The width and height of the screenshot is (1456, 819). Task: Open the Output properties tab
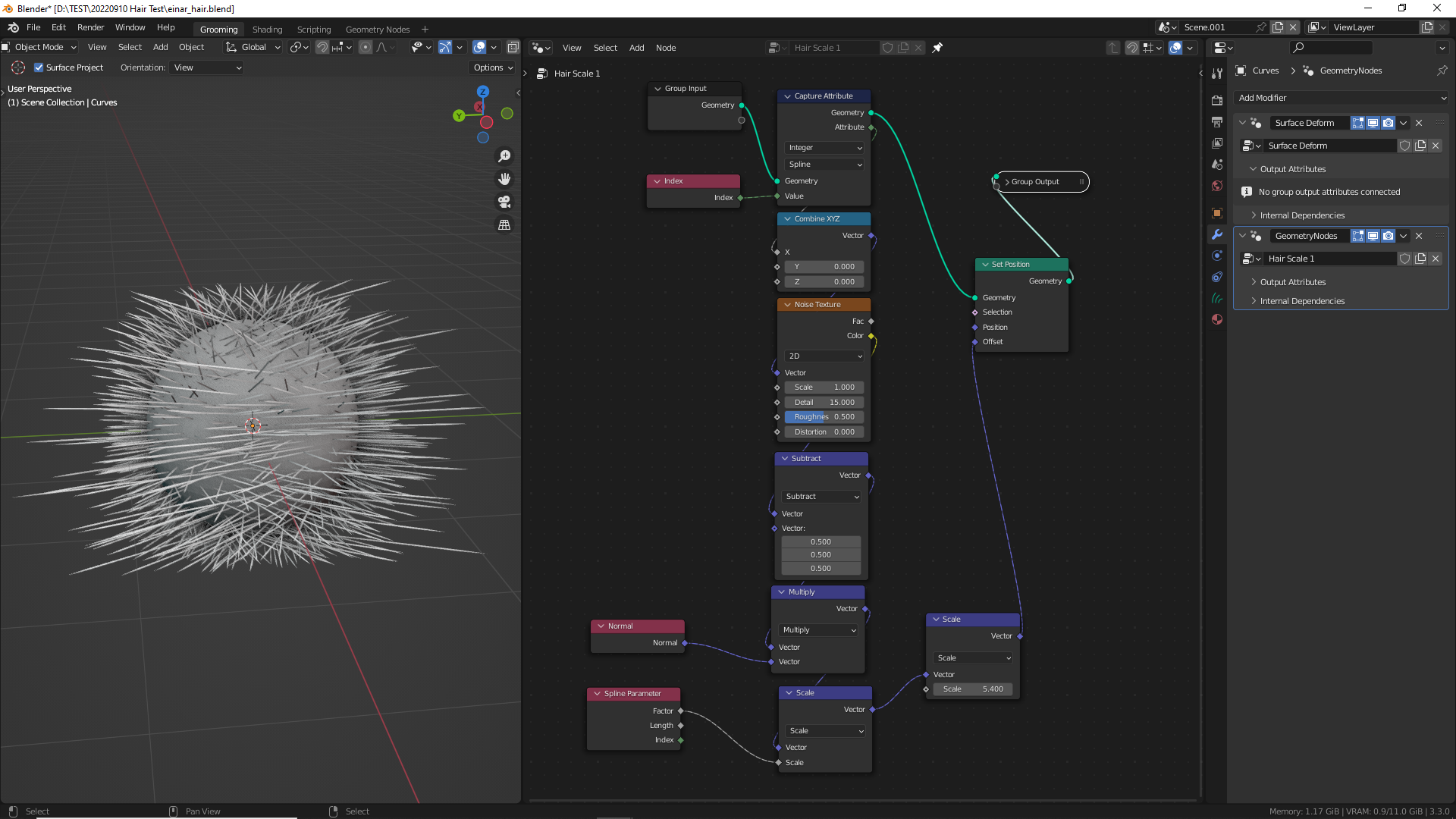[x=1217, y=122]
